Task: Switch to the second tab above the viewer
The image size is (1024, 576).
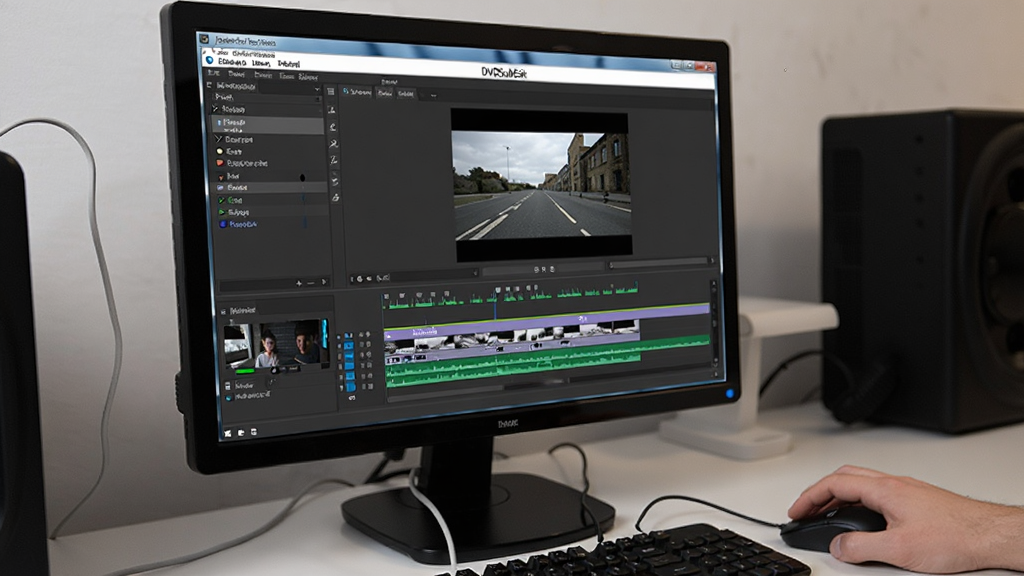Action: [x=385, y=93]
